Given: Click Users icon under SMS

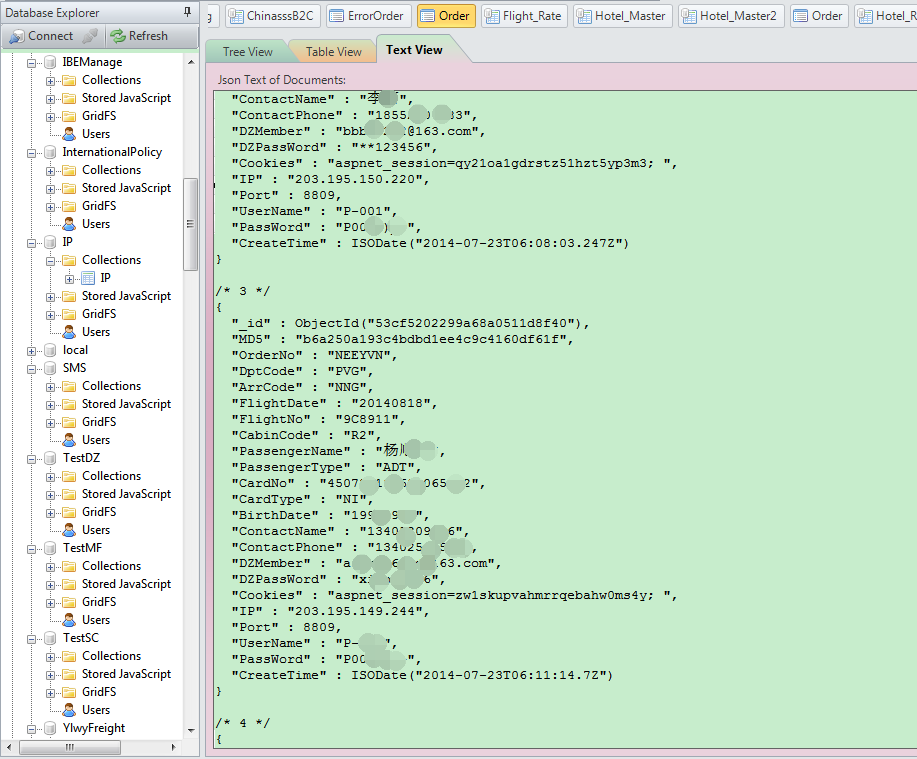Looking at the screenshot, I should tap(69, 440).
